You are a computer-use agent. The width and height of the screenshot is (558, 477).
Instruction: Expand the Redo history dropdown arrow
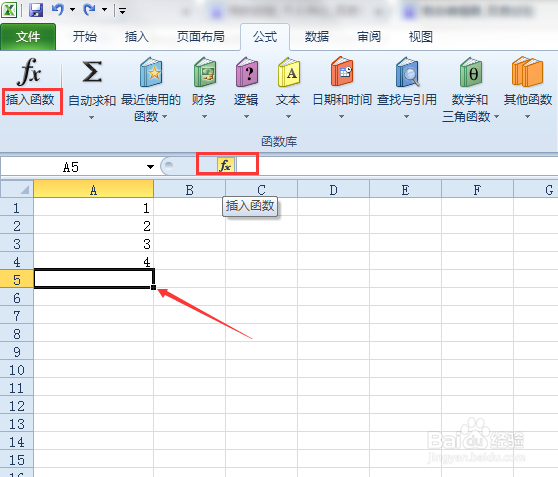[105, 10]
